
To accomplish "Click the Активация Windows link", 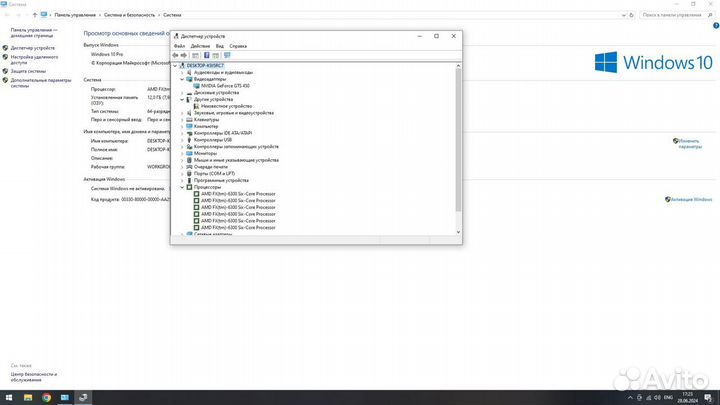I will [x=690, y=199].
